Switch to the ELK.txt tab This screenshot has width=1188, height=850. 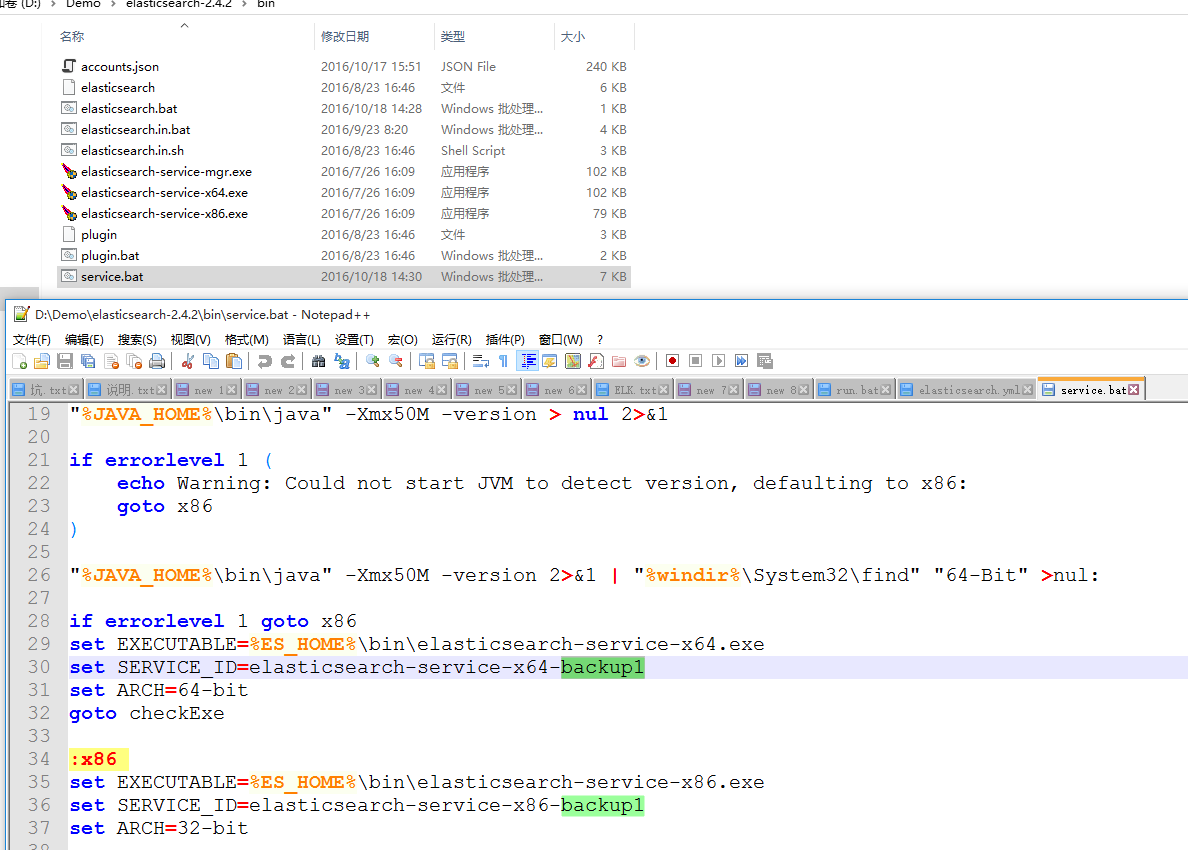coord(633,390)
